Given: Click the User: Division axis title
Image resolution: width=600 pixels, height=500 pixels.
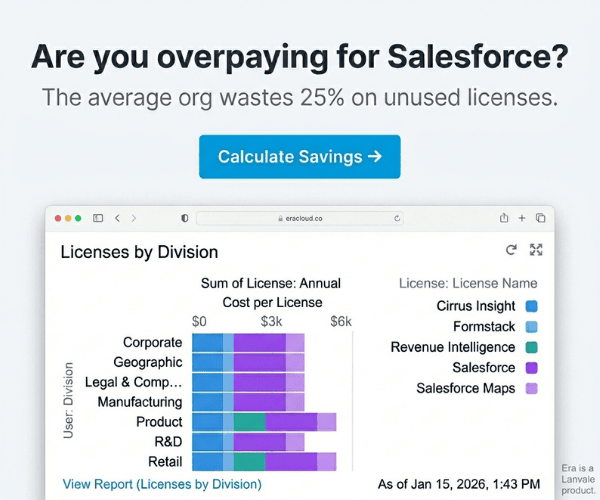Looking at the screenshot, I should pyautogui.click(x=68, y=400).
